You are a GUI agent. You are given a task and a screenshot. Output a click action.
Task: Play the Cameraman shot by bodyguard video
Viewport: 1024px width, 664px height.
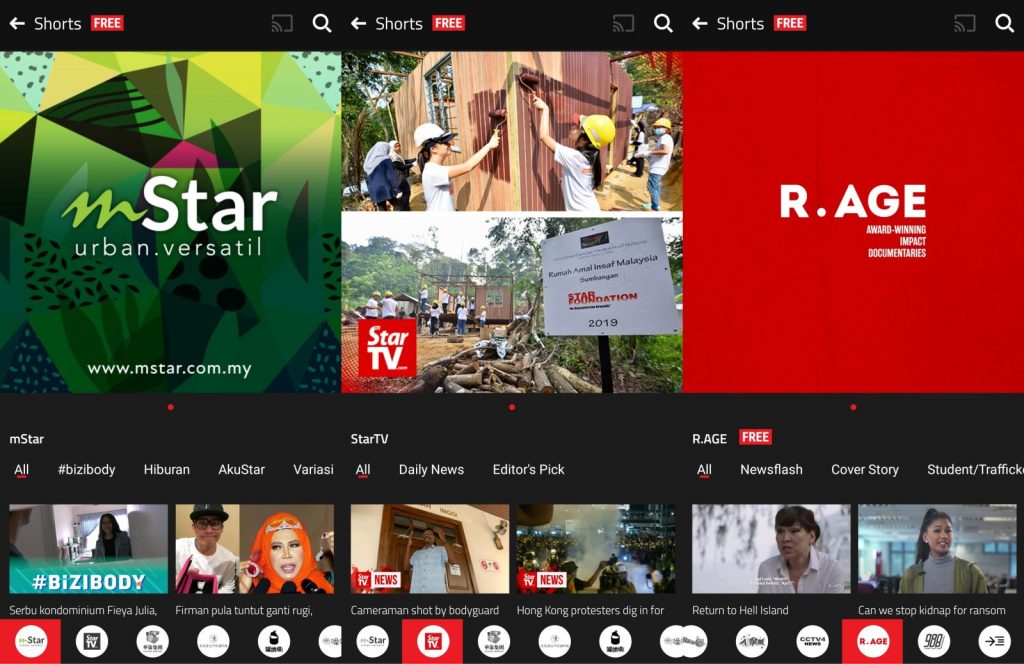pos(430,548)
